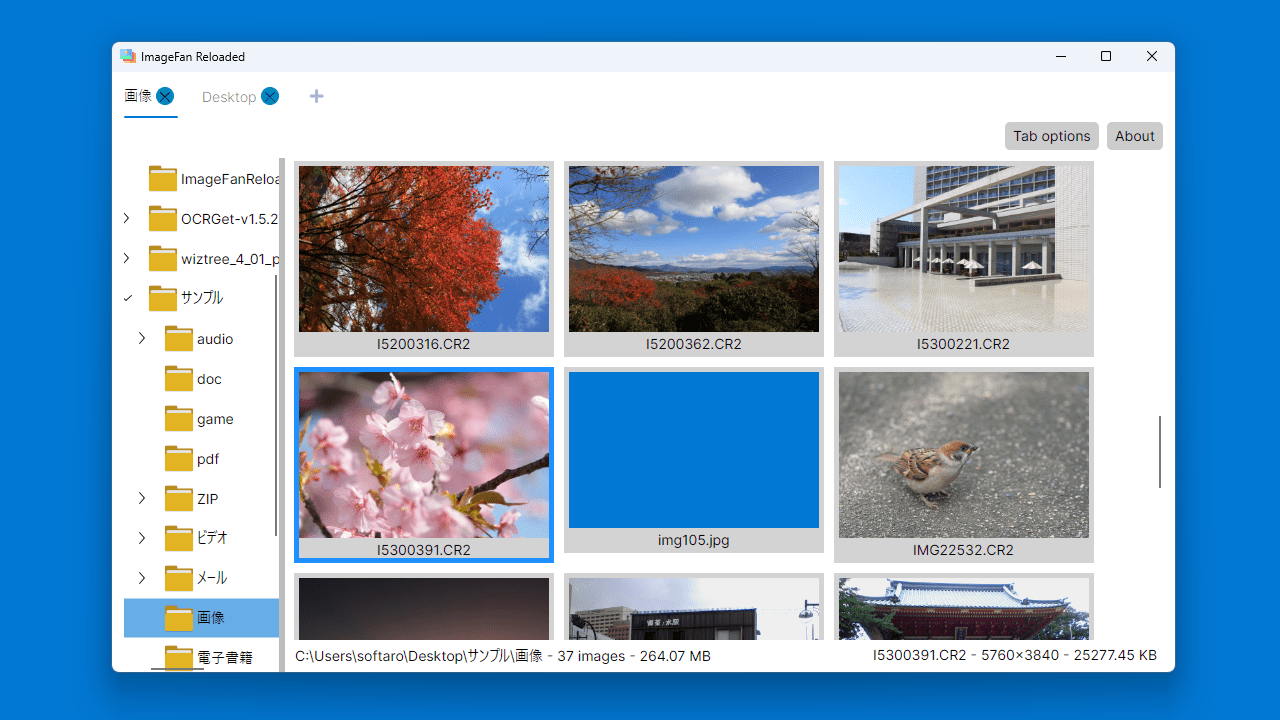
Task: Click the doc folder icon
Action: click(x=179, y=379)
